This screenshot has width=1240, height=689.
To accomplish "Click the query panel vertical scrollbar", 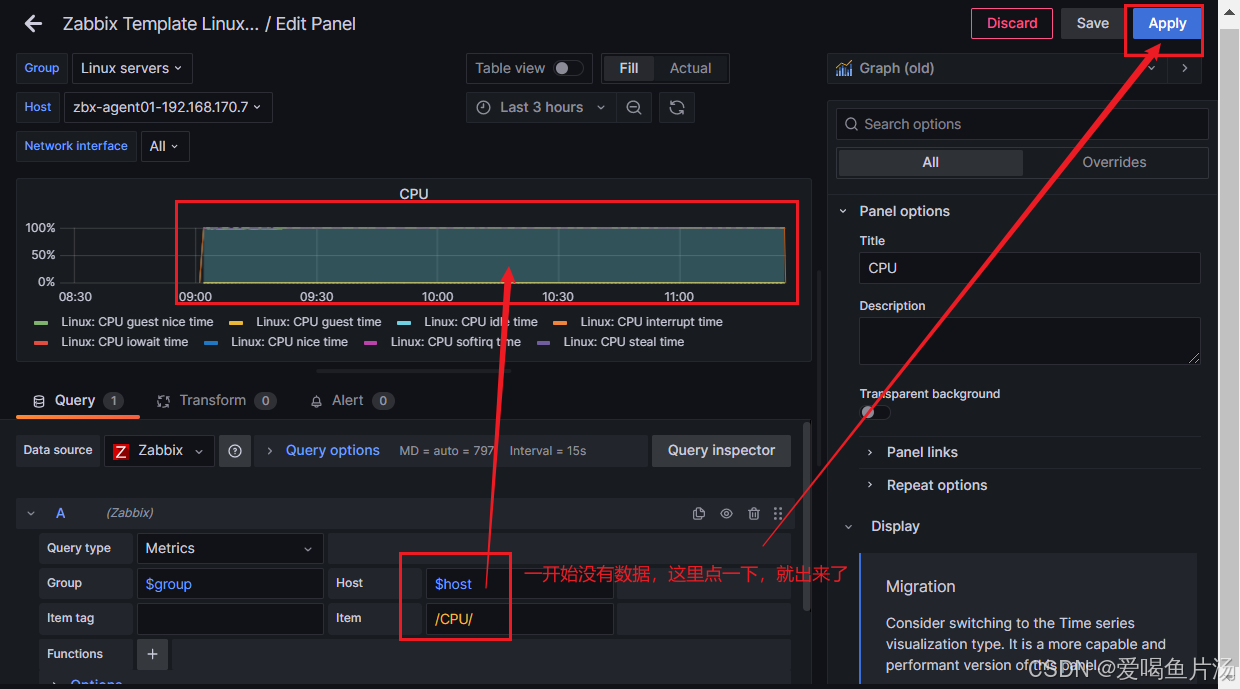I will [807, 517].
